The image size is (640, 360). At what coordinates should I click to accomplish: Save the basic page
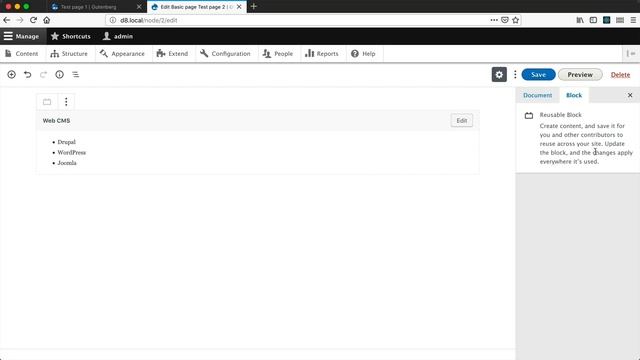point(538,75)
